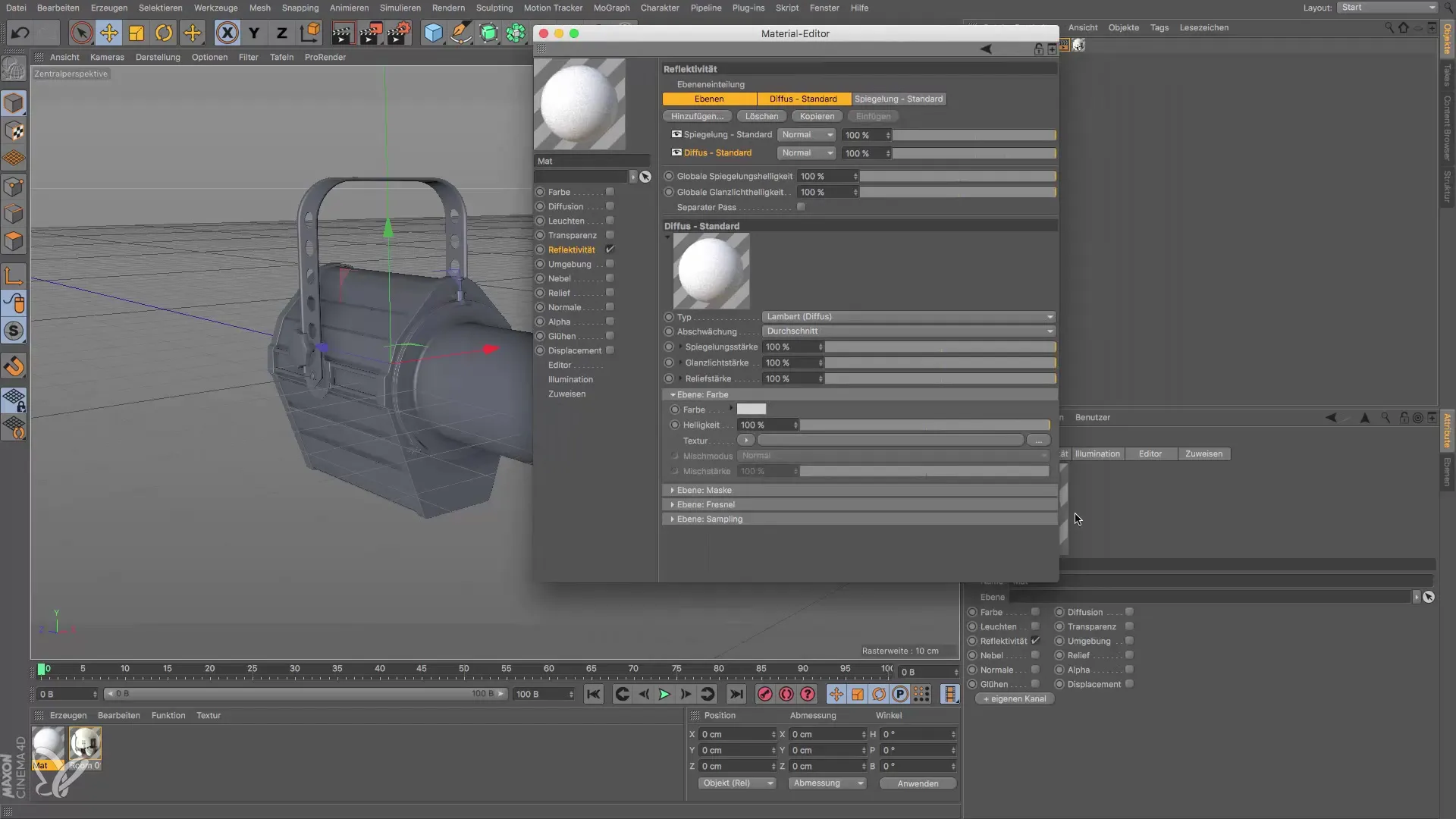This screenshot has height=819, width=1456.
Task: Open the Spline Pen tool
Action: [460, 33]
